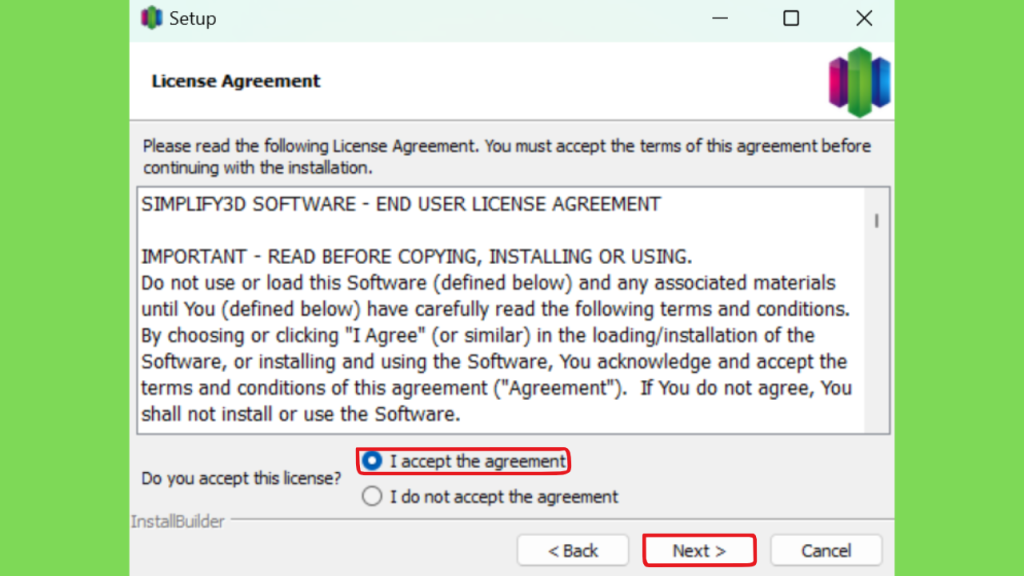
Task: Close the Setup installer window
Action: pyautogui.click(x=864, y=18)
